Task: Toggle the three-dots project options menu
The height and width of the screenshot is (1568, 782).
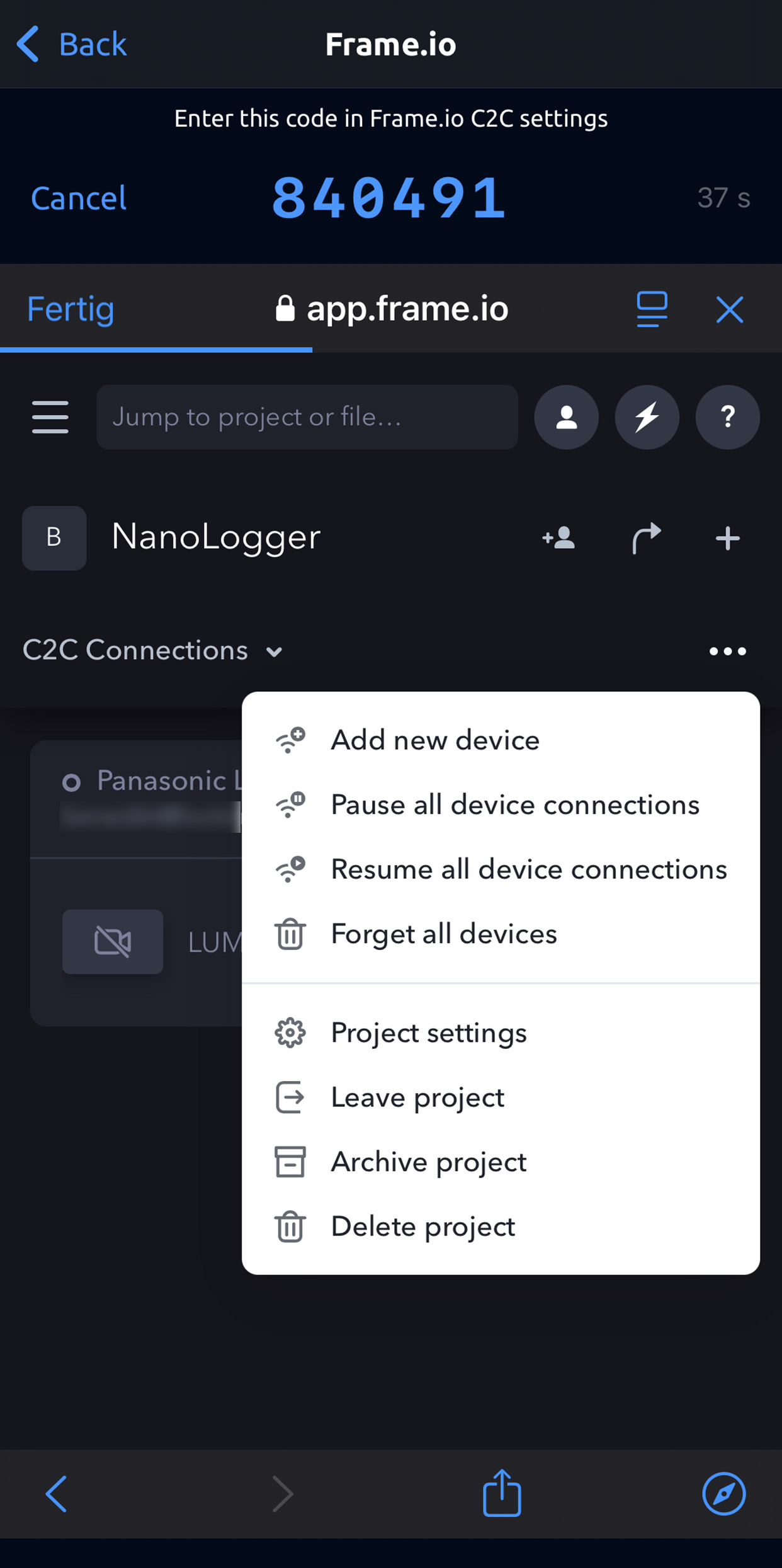Action: [x=728, y=651]
